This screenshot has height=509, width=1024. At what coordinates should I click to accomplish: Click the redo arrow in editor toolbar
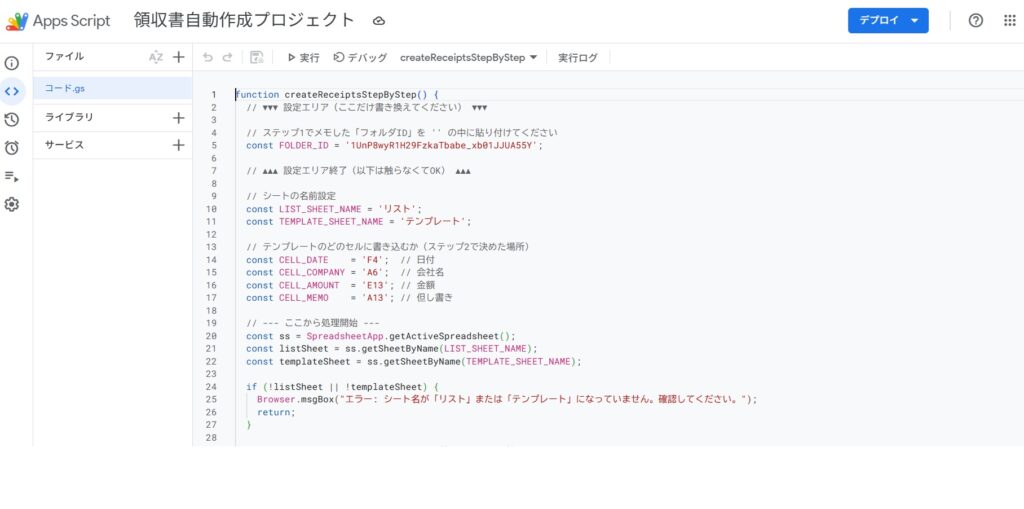pos(228,58)
